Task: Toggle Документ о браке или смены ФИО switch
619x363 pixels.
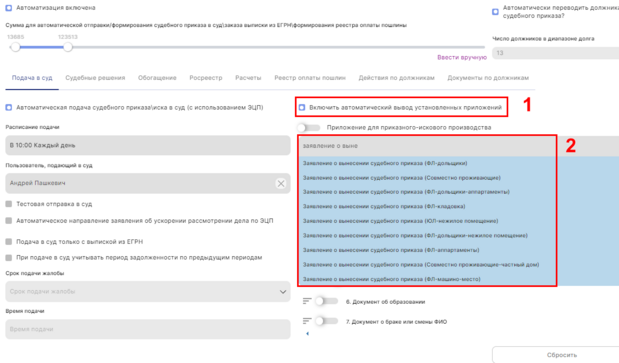Action: [x=326, y=321]
